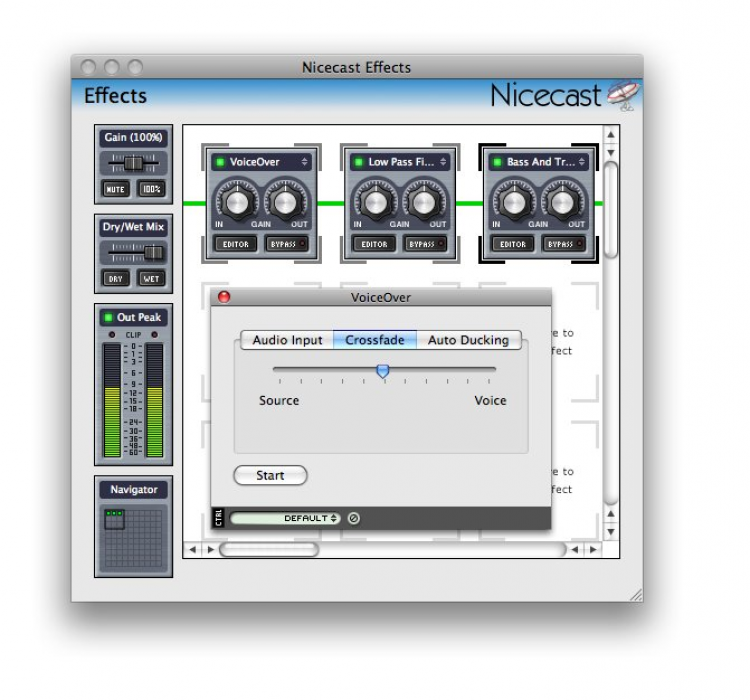
Task: Set the mix to fully DRY
Action: pos(115,278)
